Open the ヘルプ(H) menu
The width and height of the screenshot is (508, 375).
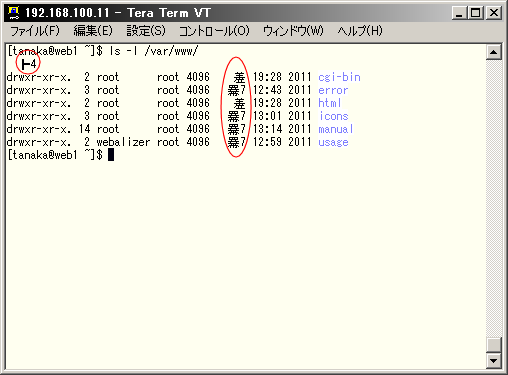pos(360,31)
